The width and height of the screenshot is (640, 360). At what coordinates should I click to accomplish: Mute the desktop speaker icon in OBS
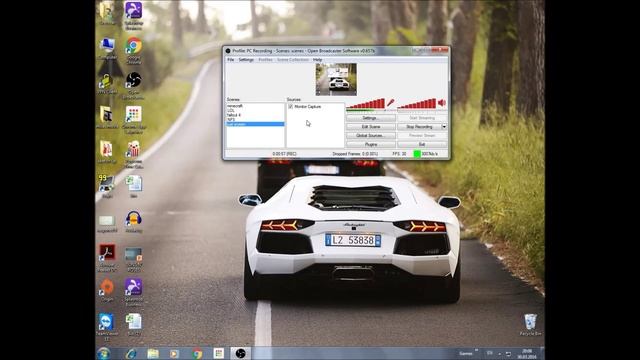(442, 103)
